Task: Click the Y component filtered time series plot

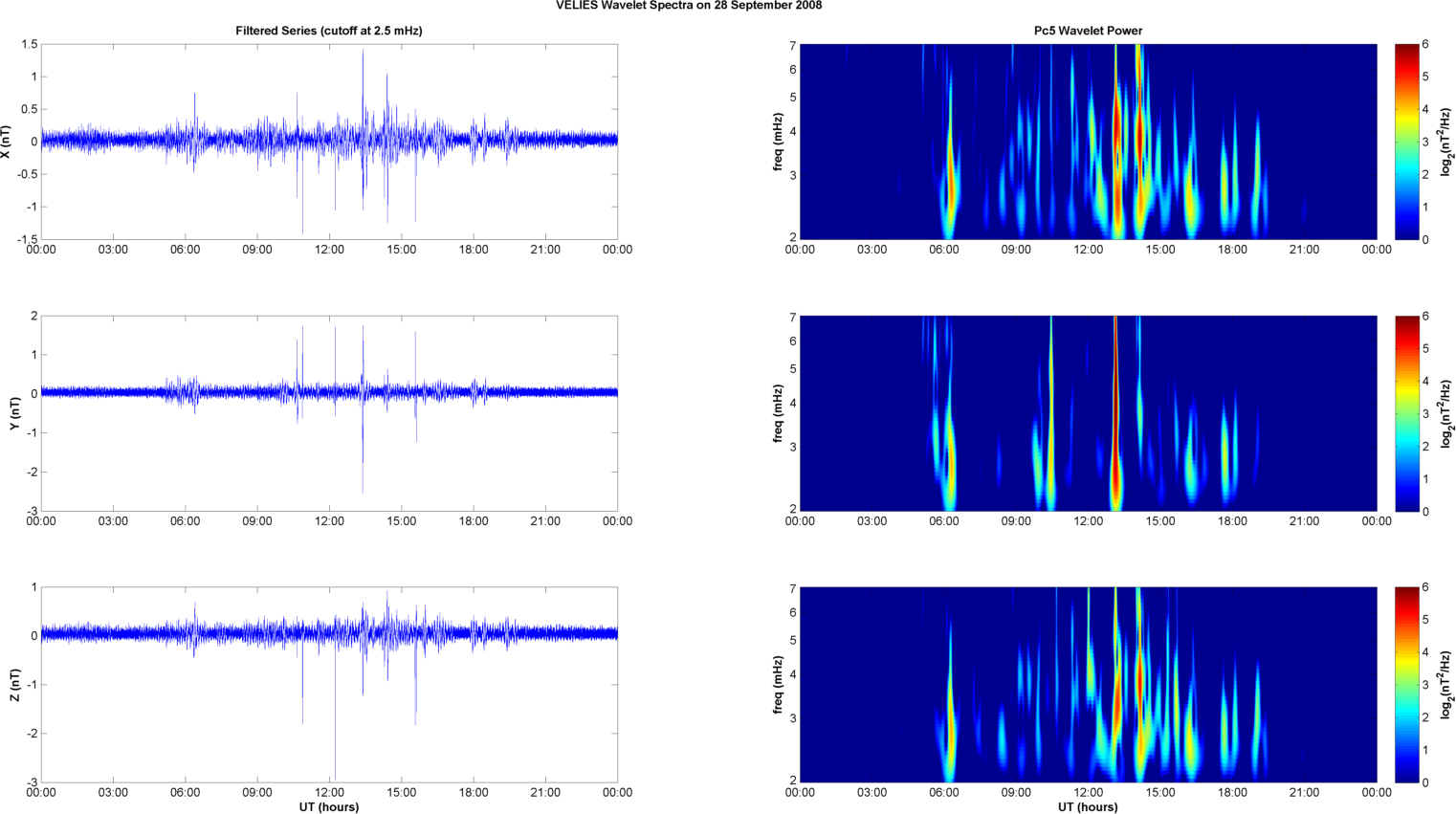Action: [x=329, y=413]
